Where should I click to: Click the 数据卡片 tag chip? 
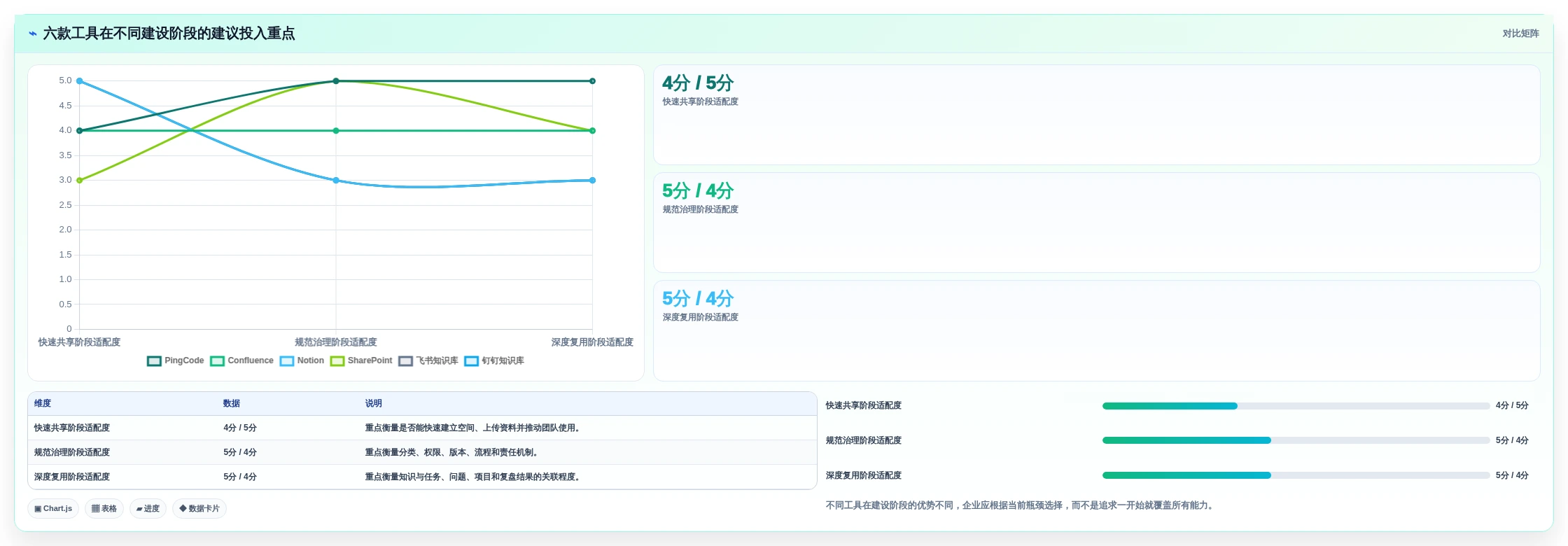point(199,509)
